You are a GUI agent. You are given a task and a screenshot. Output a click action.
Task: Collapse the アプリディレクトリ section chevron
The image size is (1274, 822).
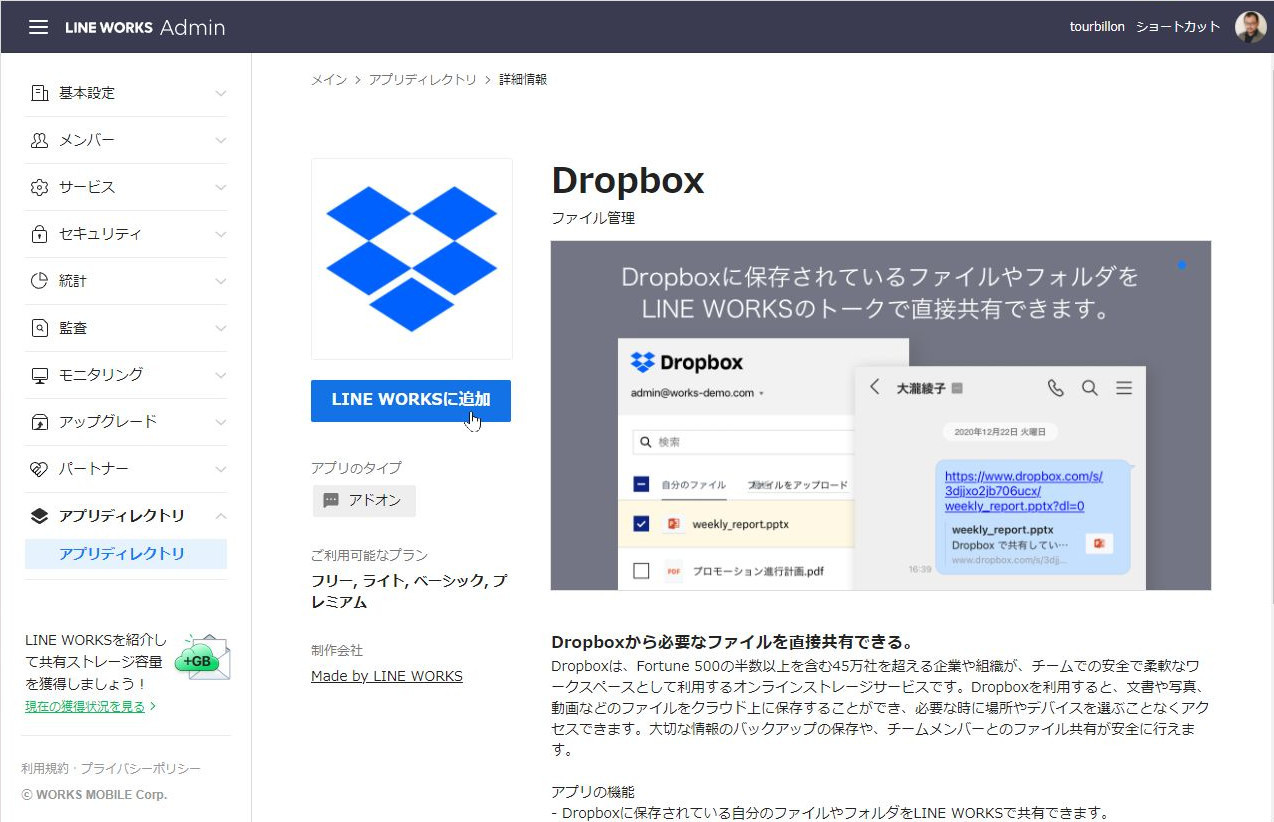(221, 516)
